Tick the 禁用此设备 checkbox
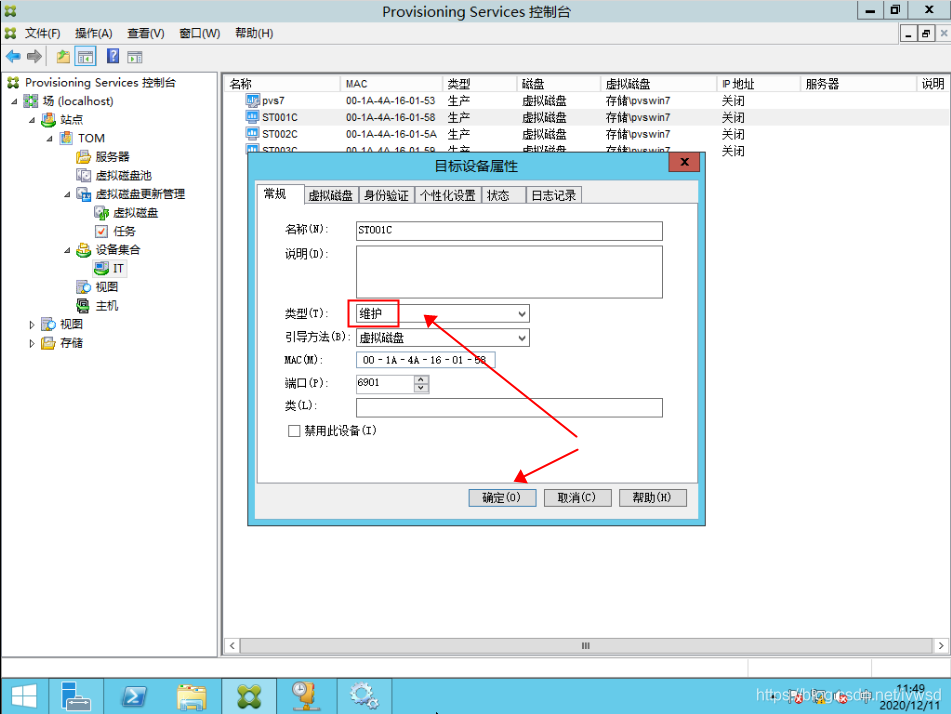Screen dimensions: 951x714 [x=294, y=431]
